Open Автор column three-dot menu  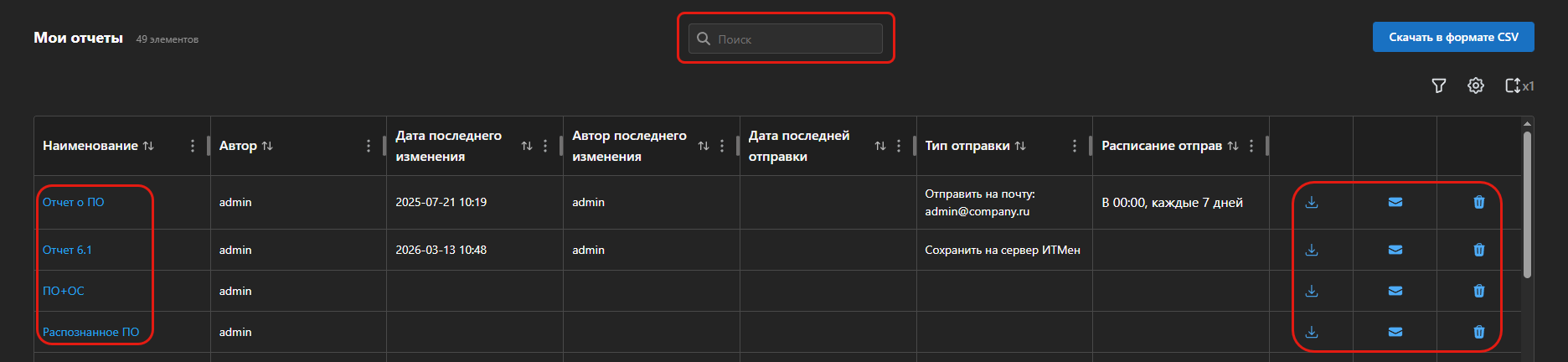[369, 146]
